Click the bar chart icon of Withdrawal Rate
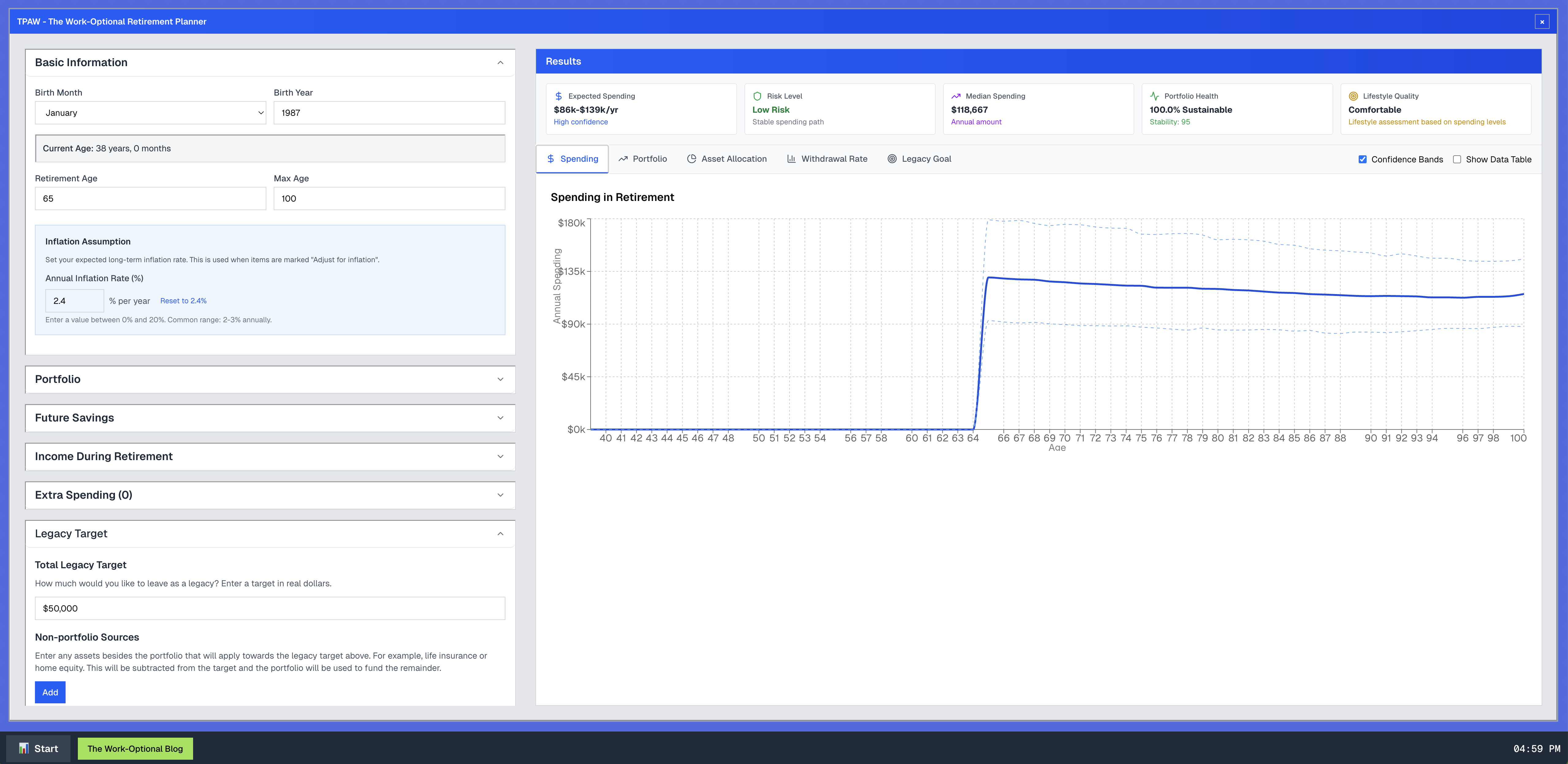Screen dimensions: 1568x764 [791, 159]
